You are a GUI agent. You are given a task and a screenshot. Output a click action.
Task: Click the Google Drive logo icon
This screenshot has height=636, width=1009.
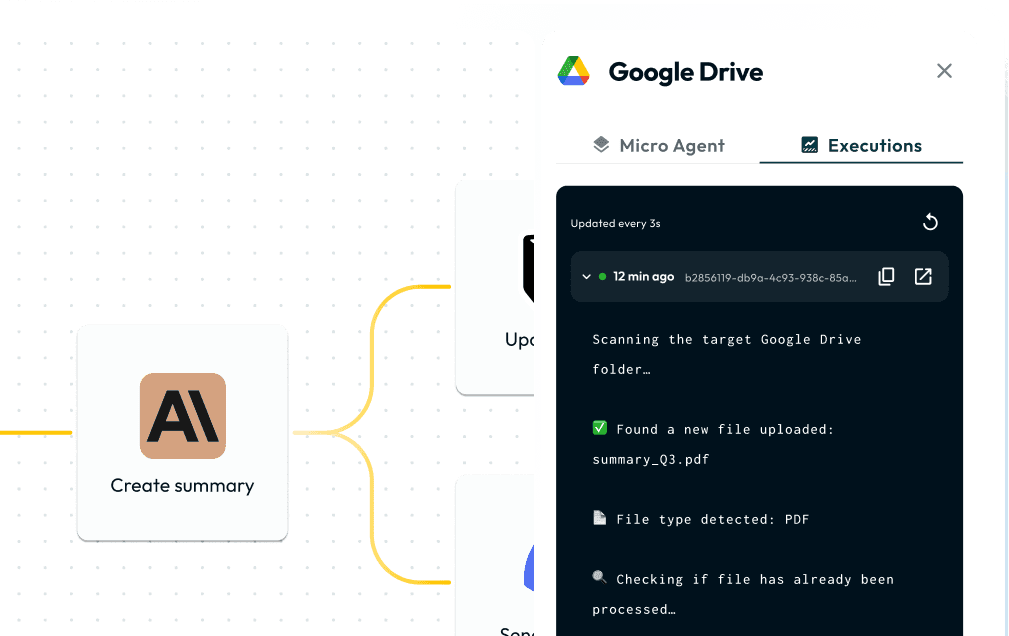[x=573, y=71]
